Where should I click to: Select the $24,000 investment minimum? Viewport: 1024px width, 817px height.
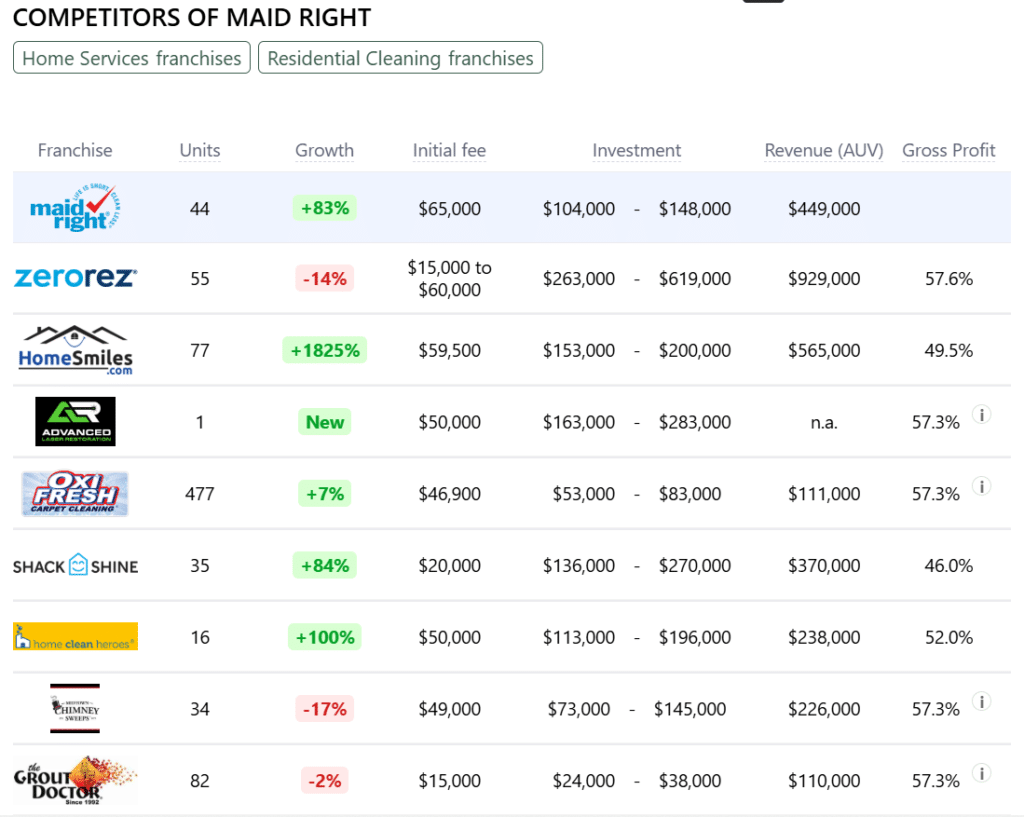pyautogui.click(x=584, y=781)
